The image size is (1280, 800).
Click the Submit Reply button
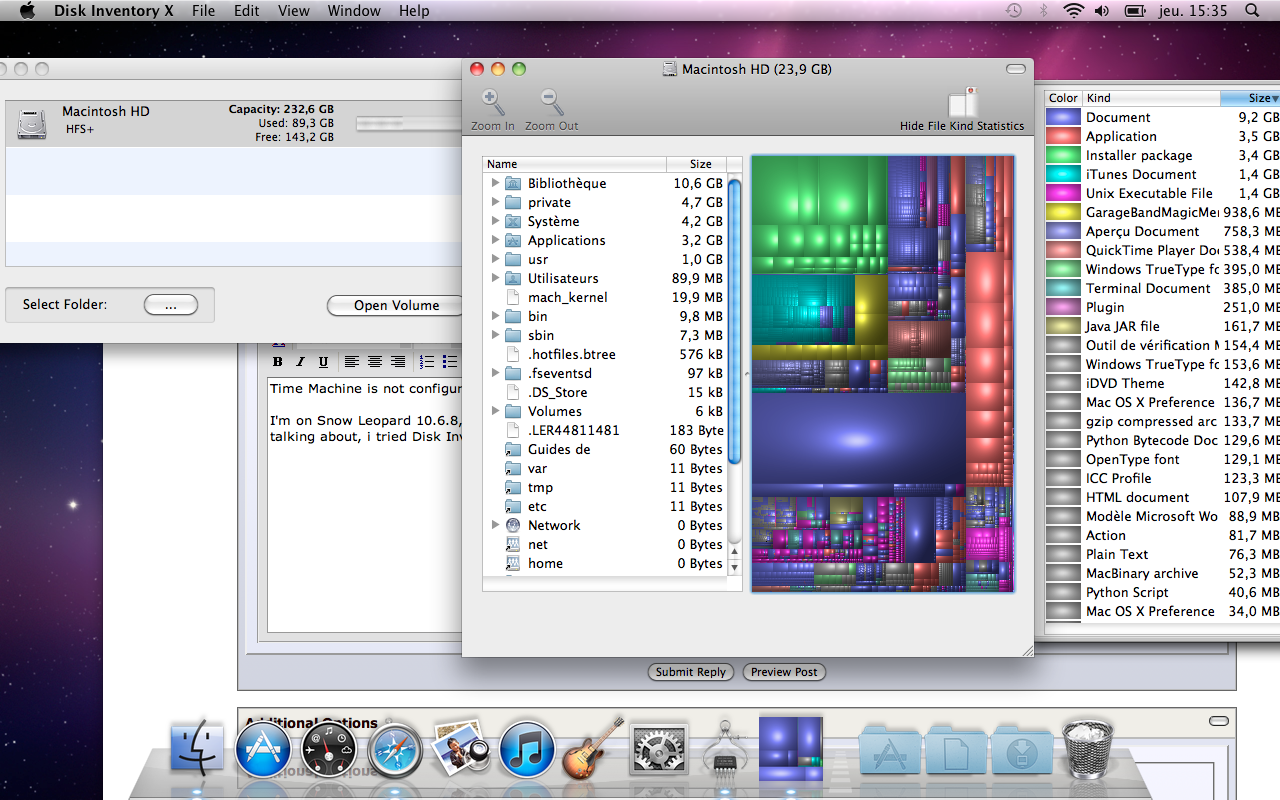[x=691, y=672]
